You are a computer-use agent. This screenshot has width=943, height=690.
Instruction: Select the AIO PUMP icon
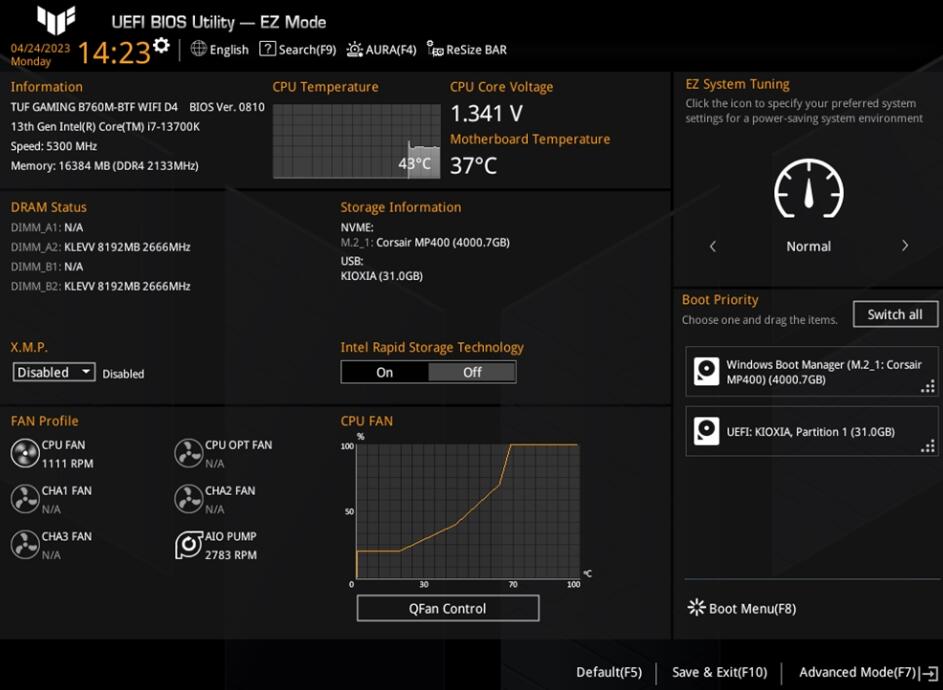coord(187,544)
